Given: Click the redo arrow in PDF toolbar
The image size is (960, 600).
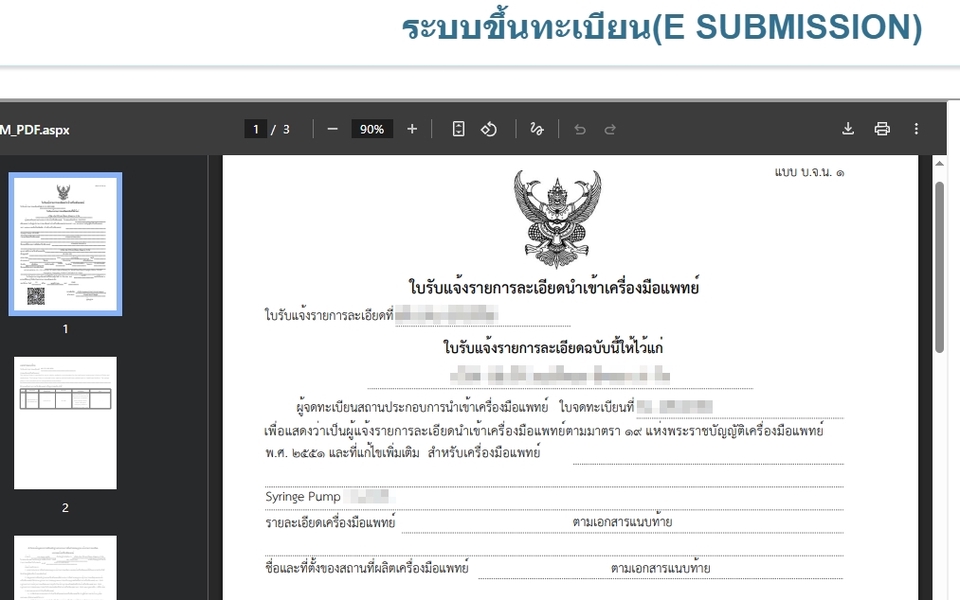Looking at the screenshot, I should [610, 129].
